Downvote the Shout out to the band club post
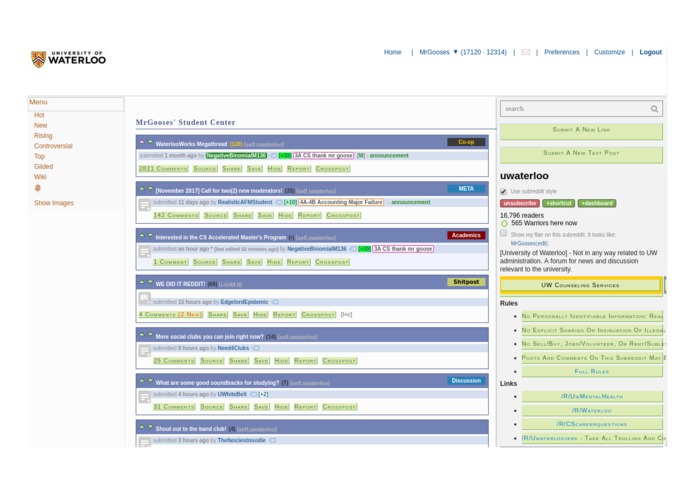The height and width of the screenshot is (494, 695). (x=150, y=427)
